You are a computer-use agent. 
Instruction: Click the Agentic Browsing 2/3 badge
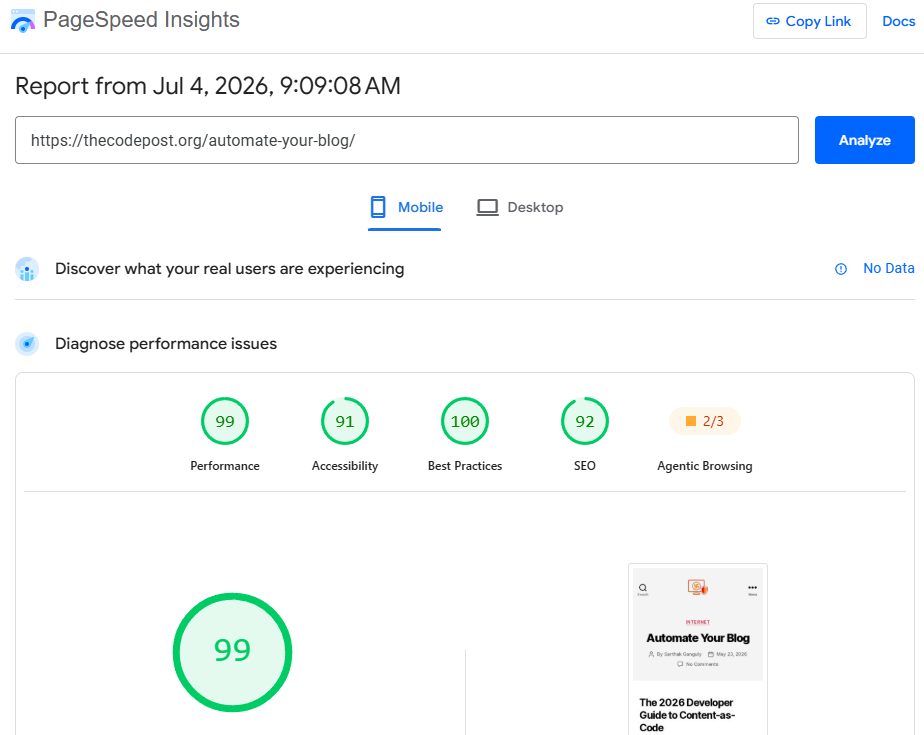tap(705, 421)
